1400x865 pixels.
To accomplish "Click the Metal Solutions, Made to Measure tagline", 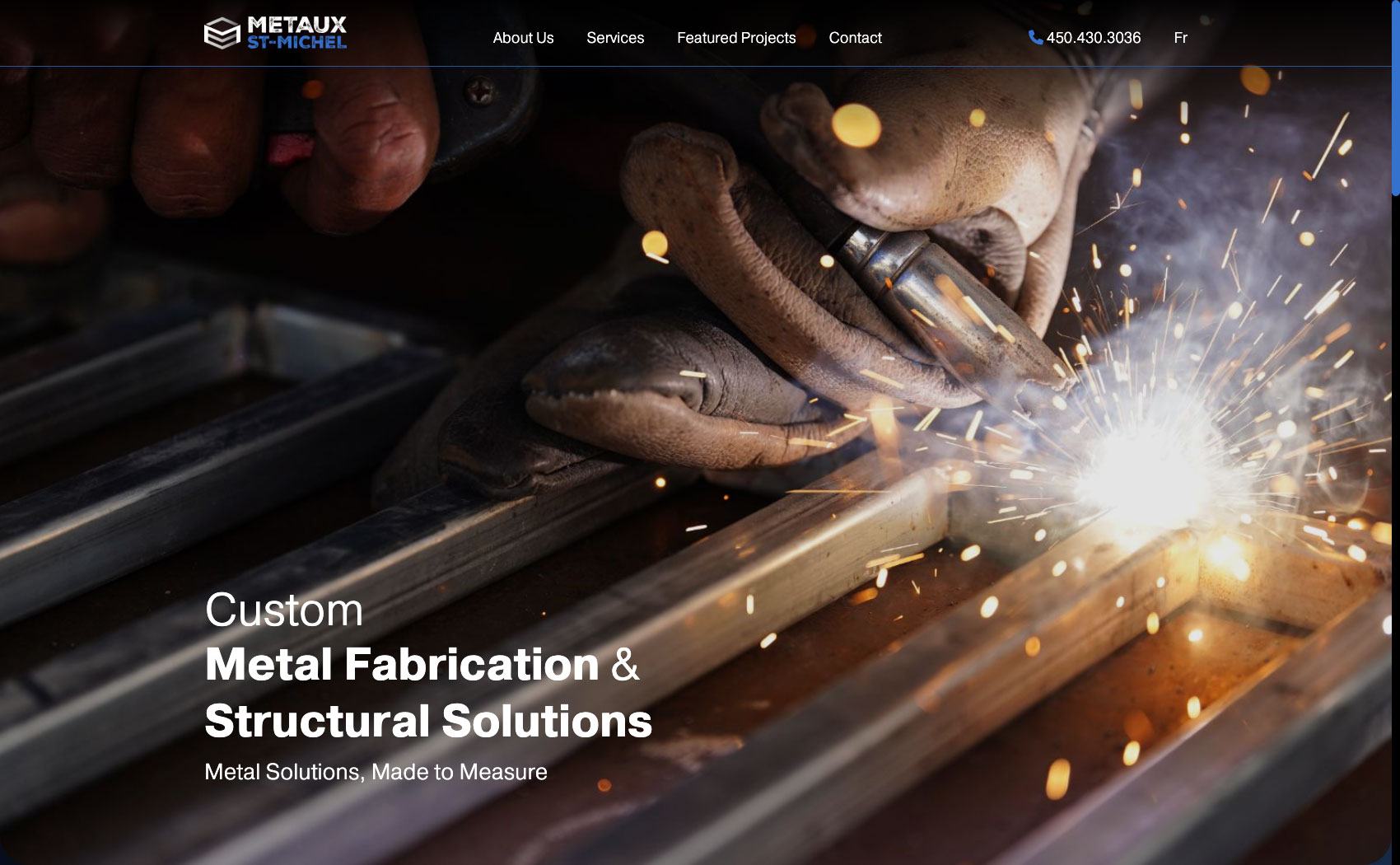I will (x=376, y=772).
